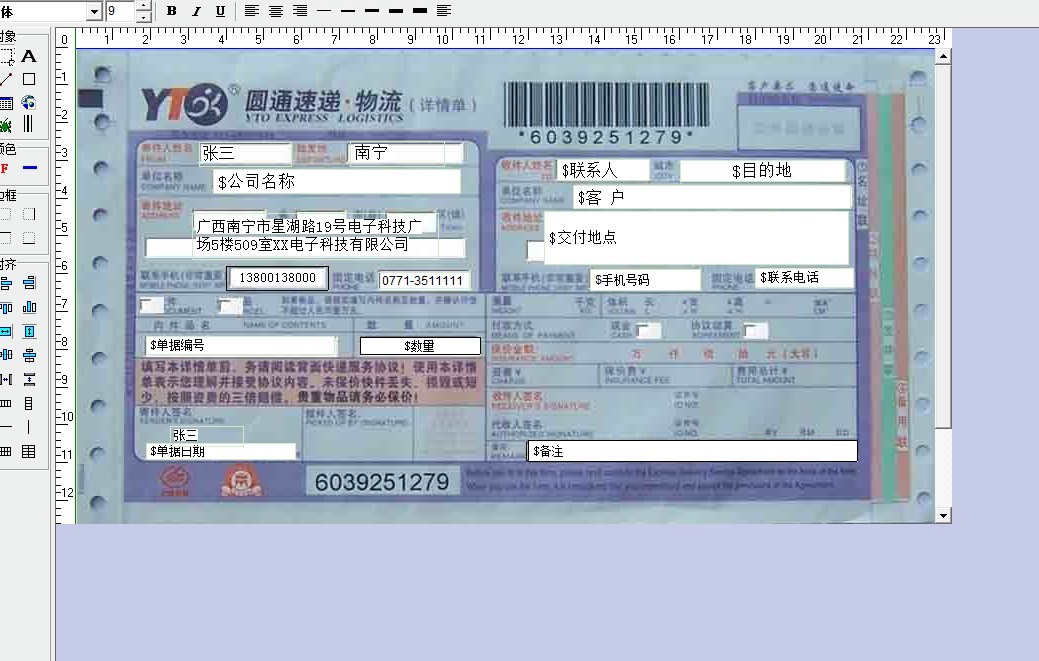1039x661 pixels.
Task: Toggle underline formatting
Action: pyautogui.click(x=219, y=11)
